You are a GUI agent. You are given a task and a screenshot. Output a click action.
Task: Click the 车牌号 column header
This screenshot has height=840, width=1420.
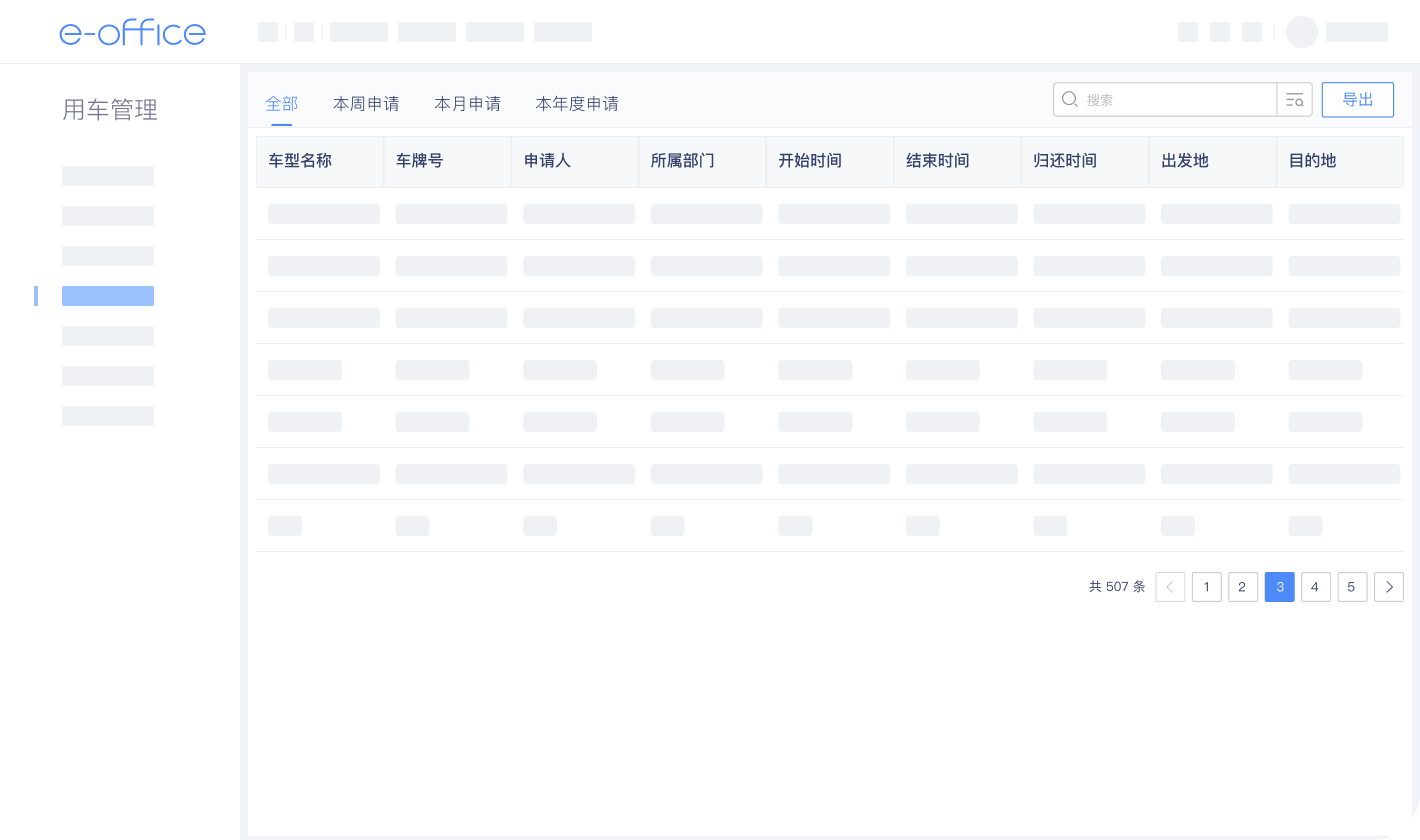(x=447, y=161)
